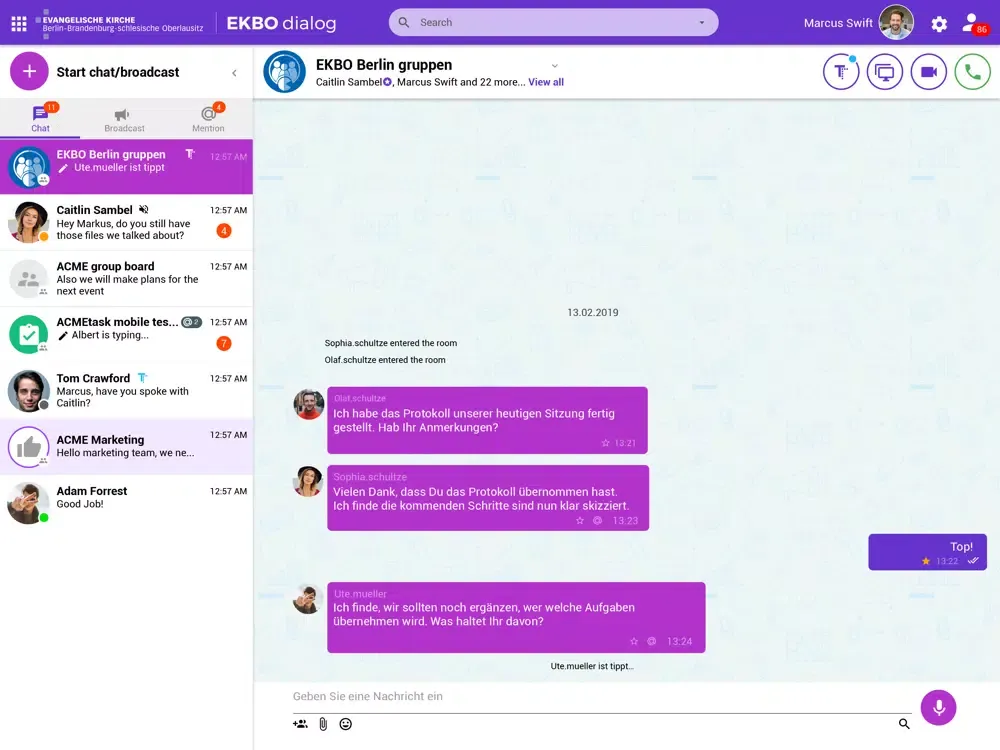Click double-check status on 'Top!' message
1000x750 pixels.
pos(973,561)
